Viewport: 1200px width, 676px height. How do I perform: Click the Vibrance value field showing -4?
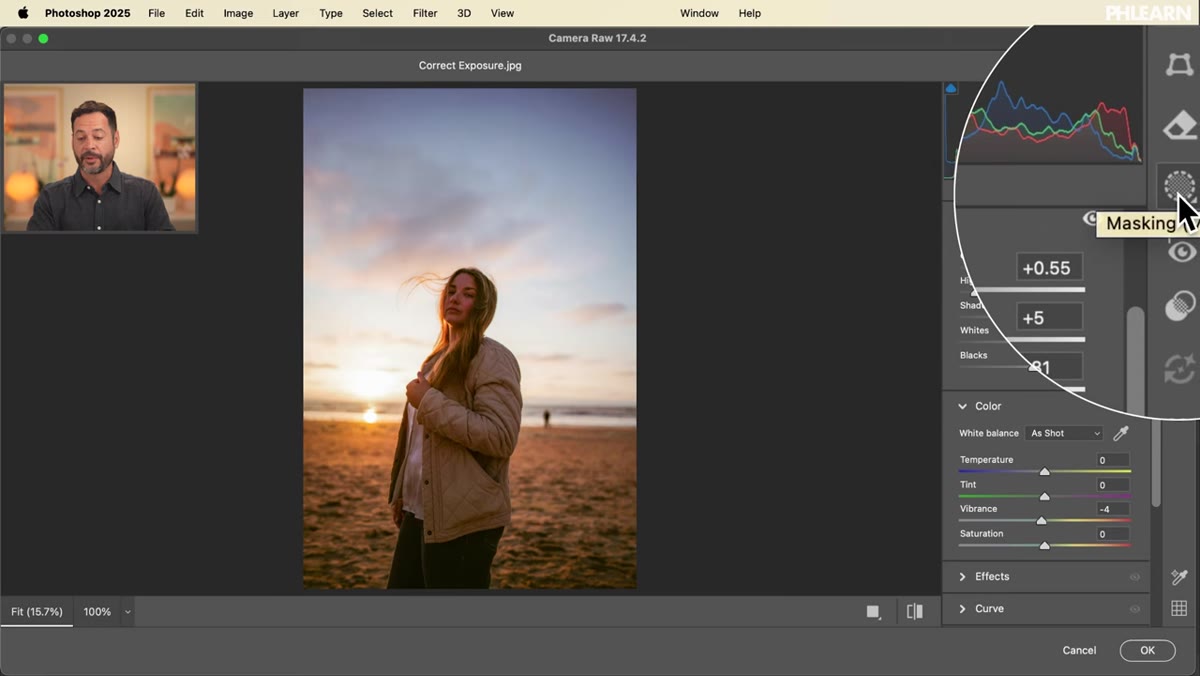(1112, 509)
